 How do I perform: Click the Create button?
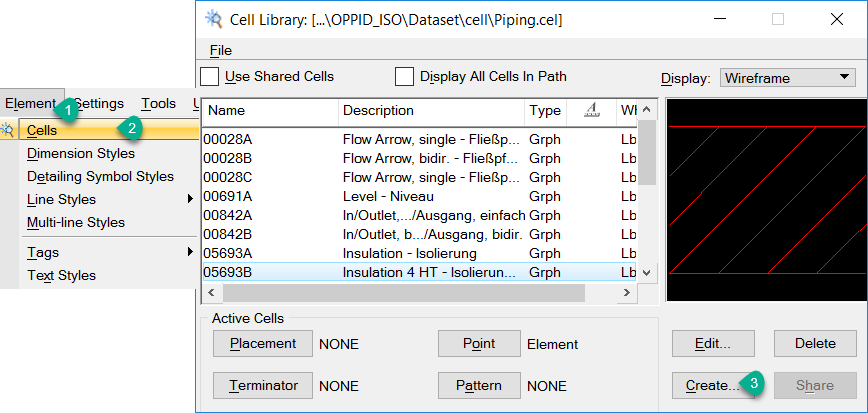pyautogui.click(x=712, y=384)
